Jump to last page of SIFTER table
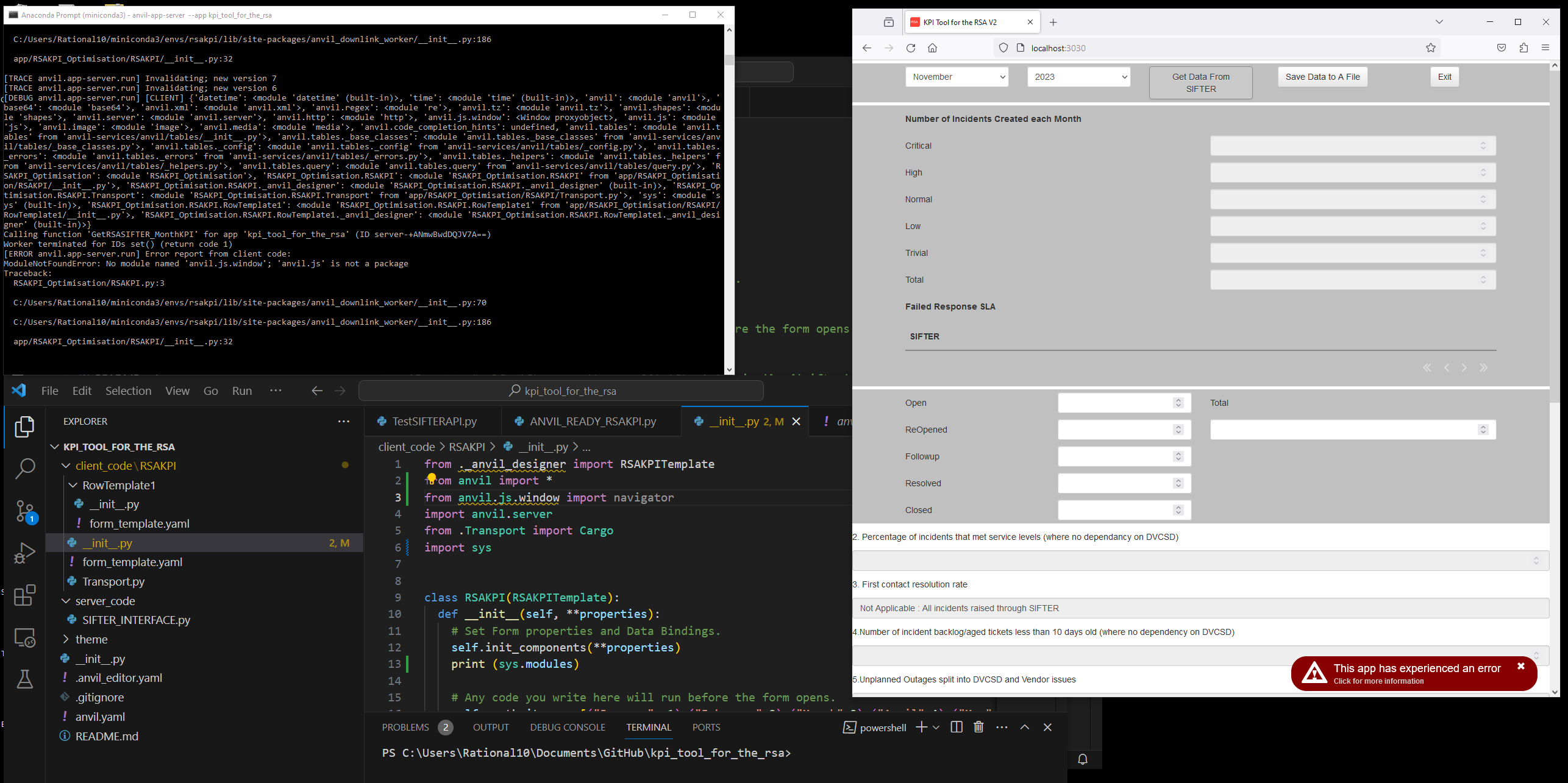 click(x=1484, y=367)
